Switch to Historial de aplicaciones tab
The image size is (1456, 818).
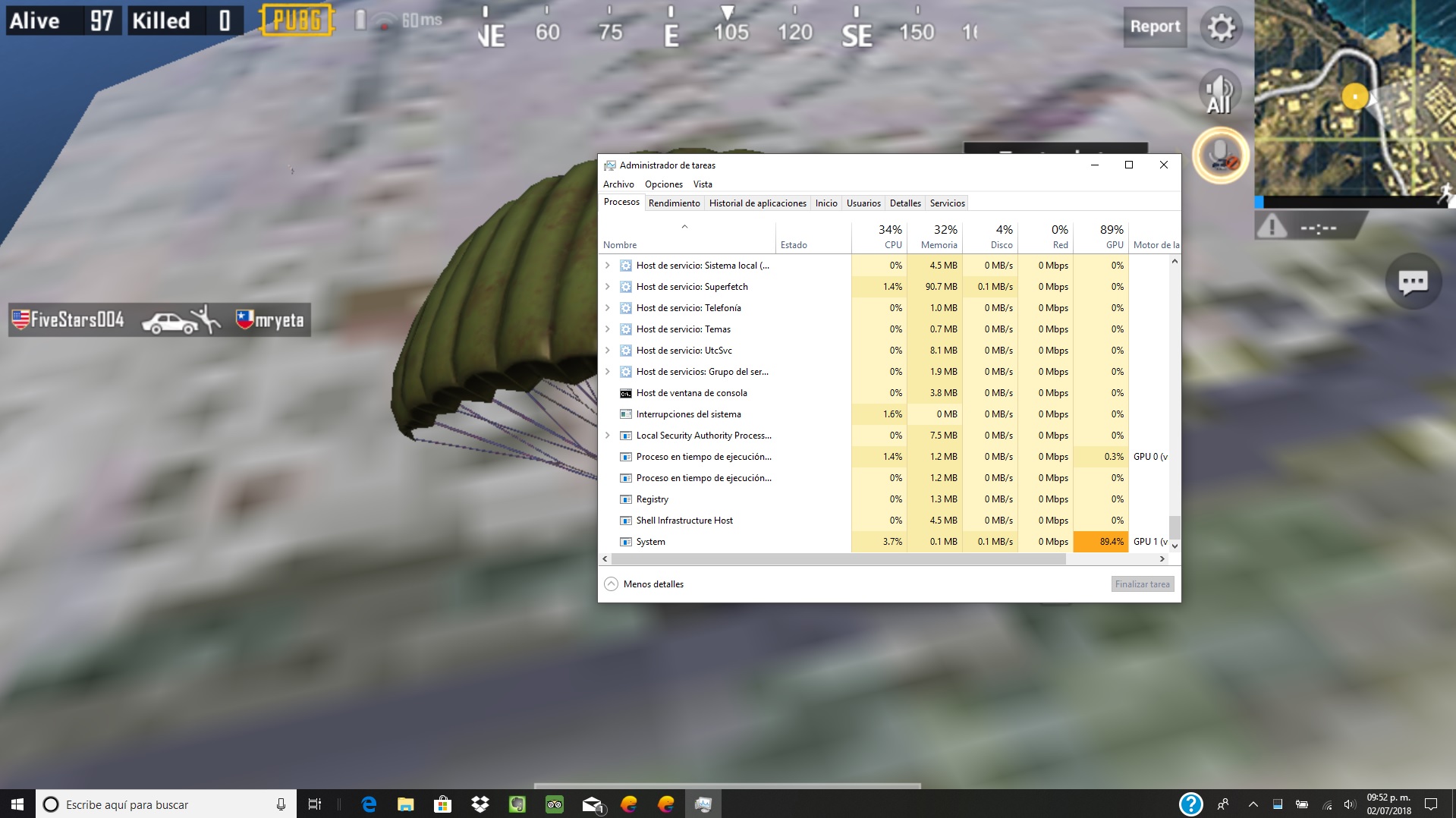(x=758, y=203)
